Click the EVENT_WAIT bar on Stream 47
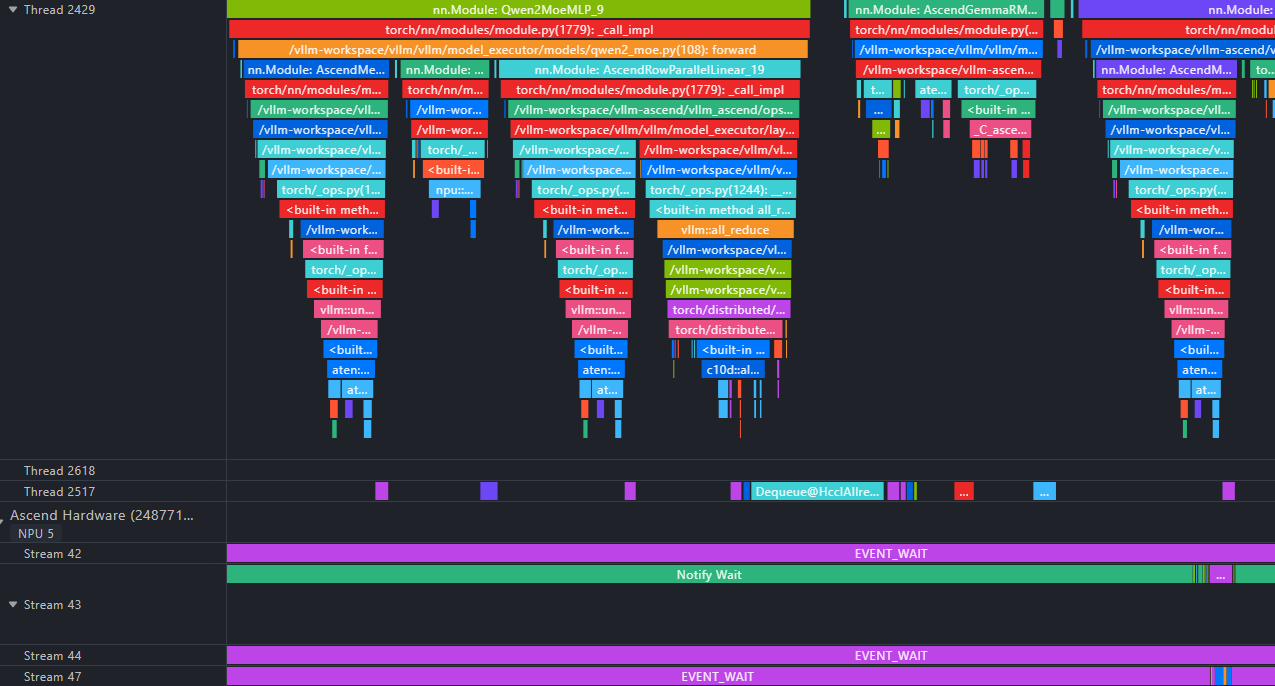Viewport: 1275px width, 686px height. 718,676
